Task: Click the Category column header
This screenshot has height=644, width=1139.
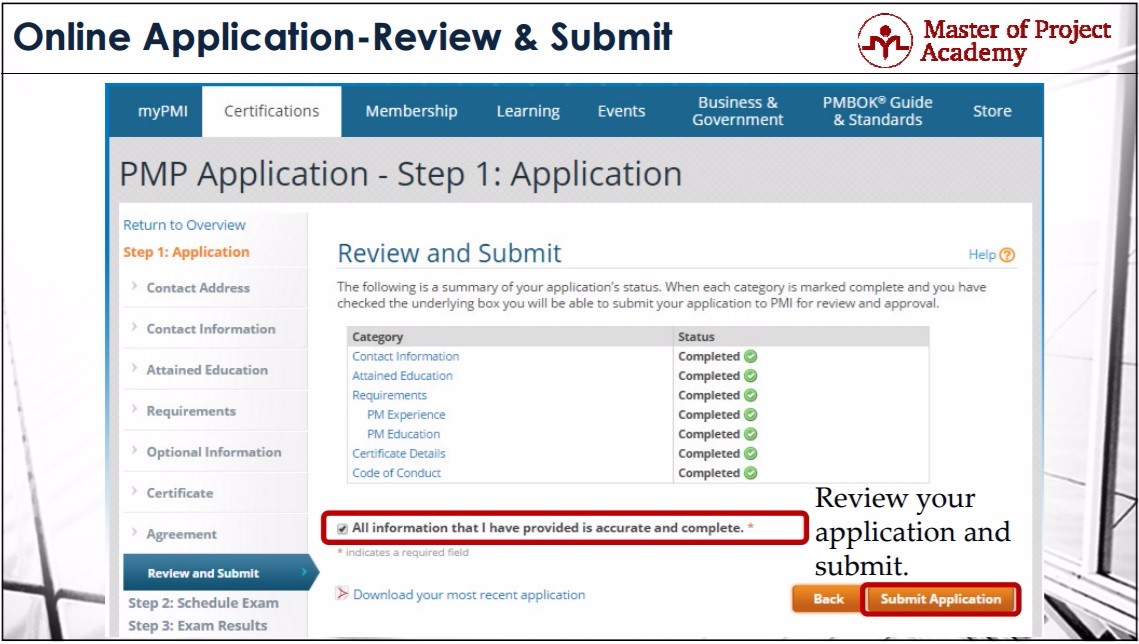Action: (x=378, y=338)
